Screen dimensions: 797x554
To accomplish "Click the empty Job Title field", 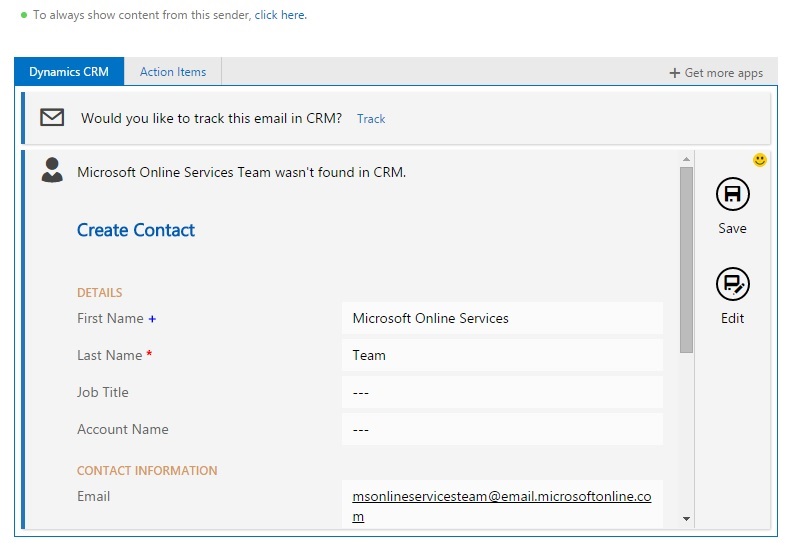I will click(x=502, y=392).
